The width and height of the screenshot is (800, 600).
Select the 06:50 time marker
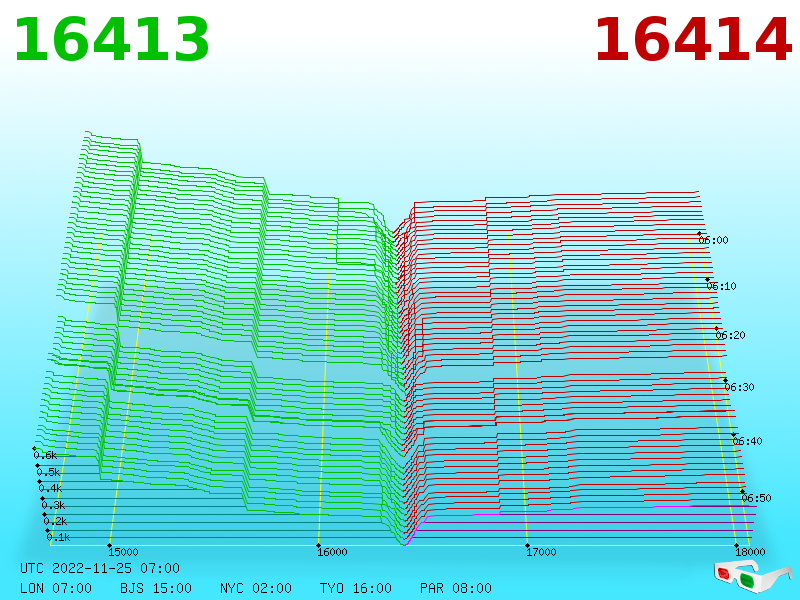[x=756, y=498]
